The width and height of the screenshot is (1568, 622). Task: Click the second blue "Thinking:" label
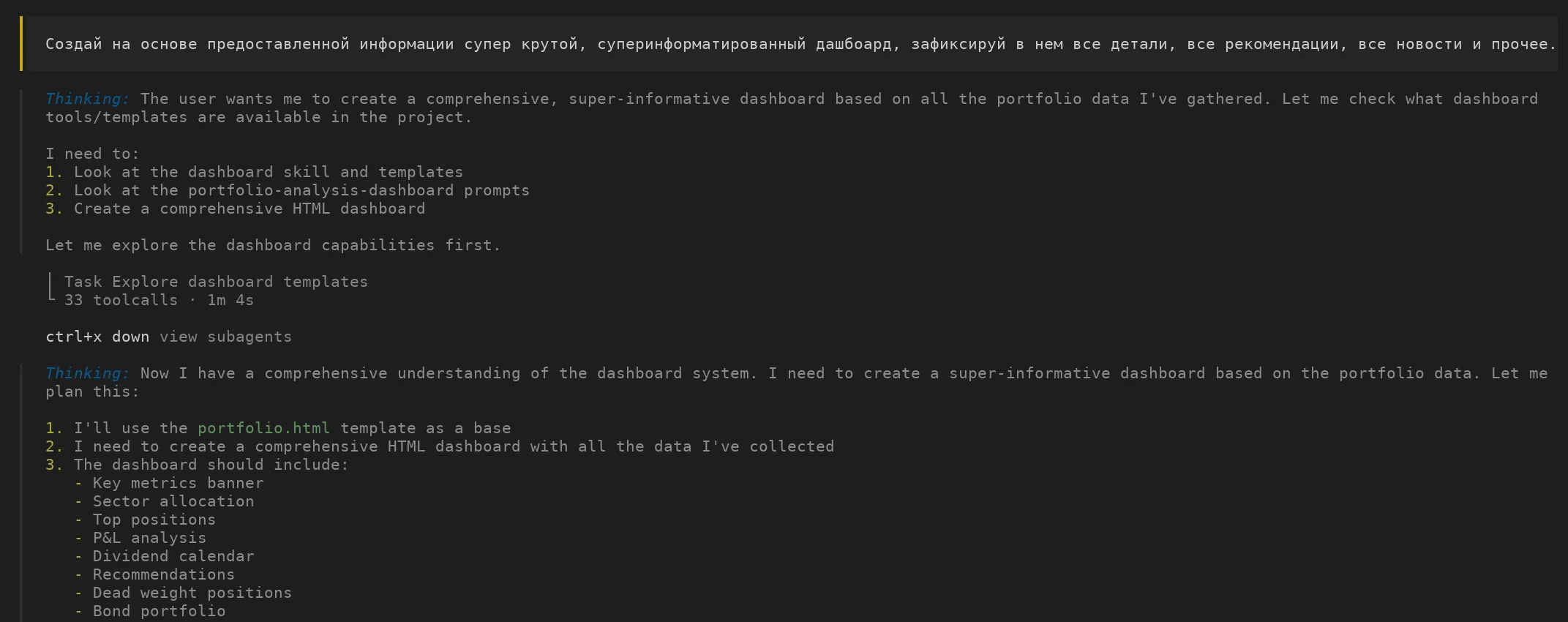point(87,373)
